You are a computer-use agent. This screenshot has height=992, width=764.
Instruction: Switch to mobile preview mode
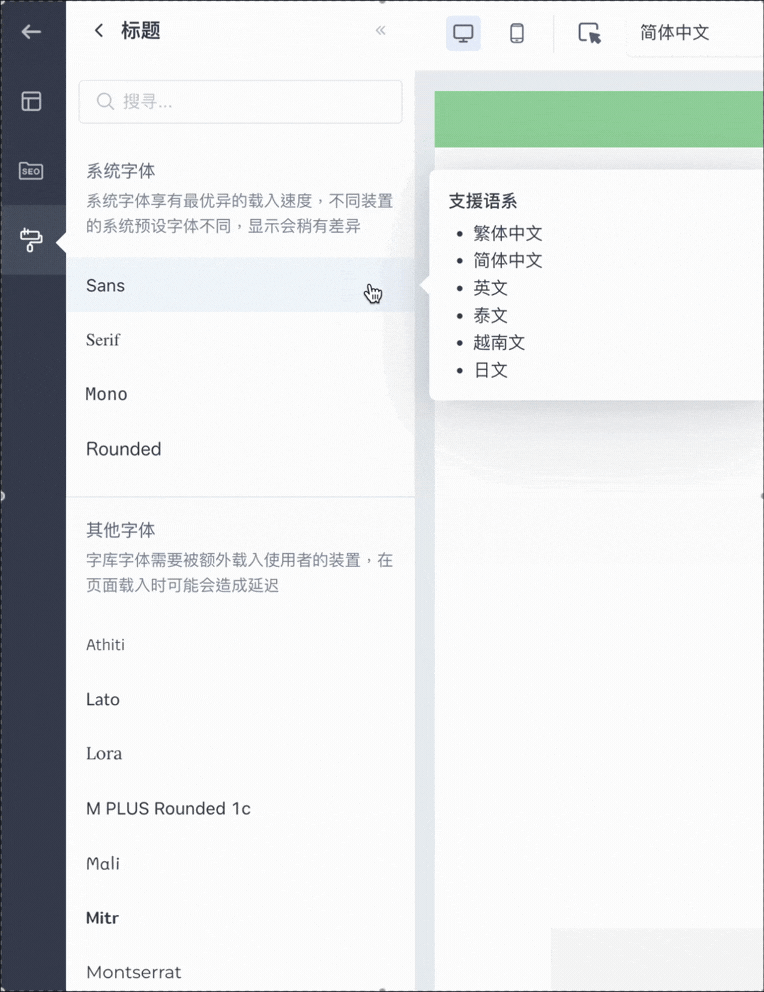(x=517, y=33)
